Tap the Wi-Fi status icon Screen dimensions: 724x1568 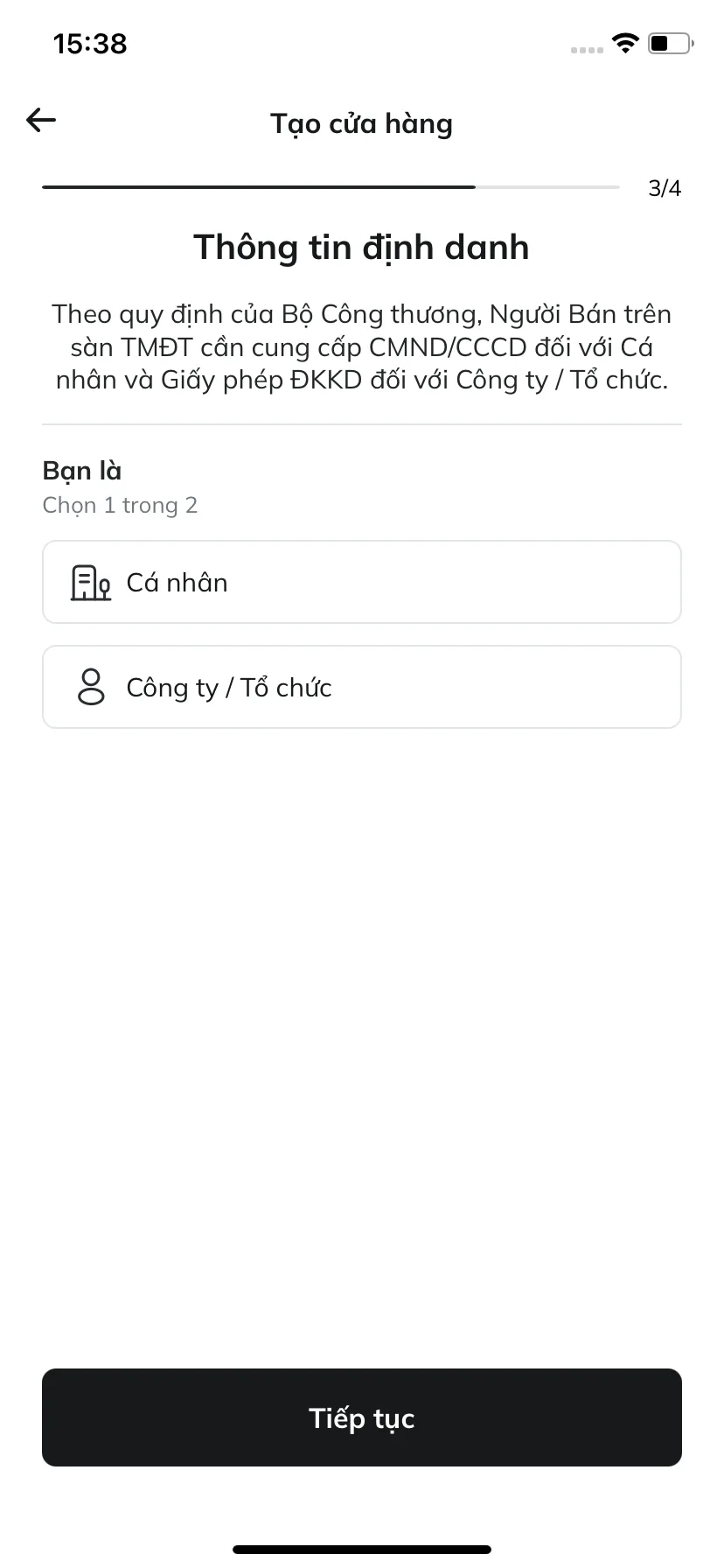[x=625, y=43]
